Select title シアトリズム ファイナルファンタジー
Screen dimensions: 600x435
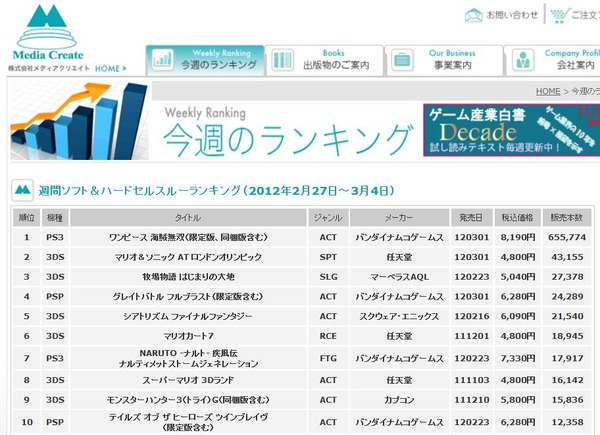[188, 316]
